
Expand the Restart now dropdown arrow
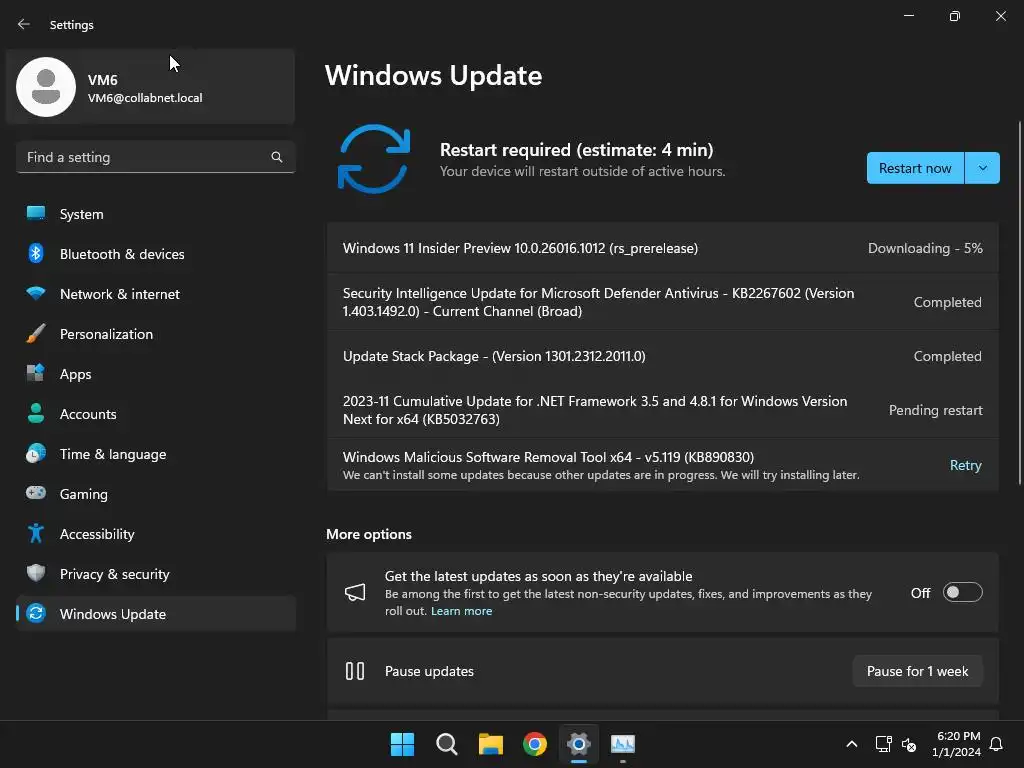[x=982, y=168]
